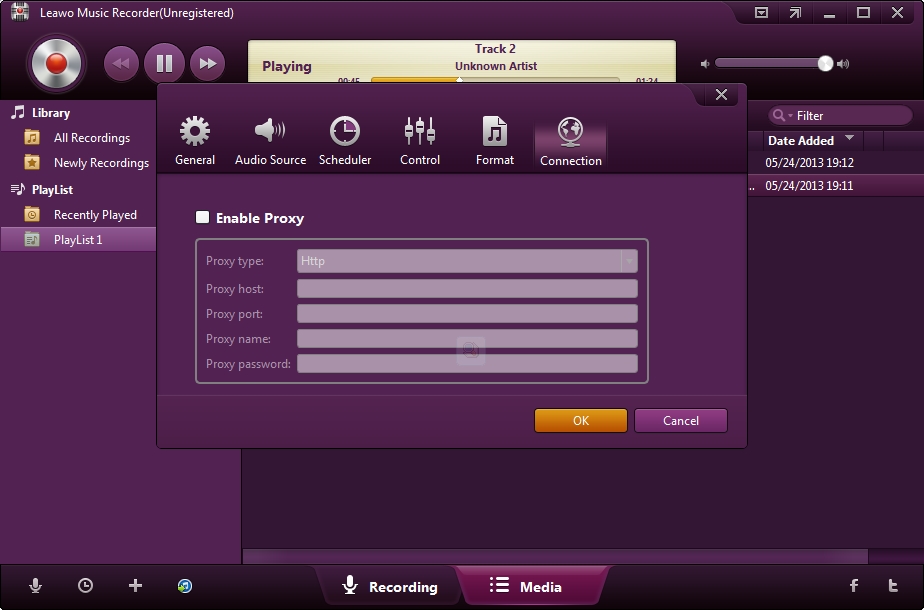This screenshot has width=924, height=610.
Task: Click the Filter search box
Action: [840, 116]
